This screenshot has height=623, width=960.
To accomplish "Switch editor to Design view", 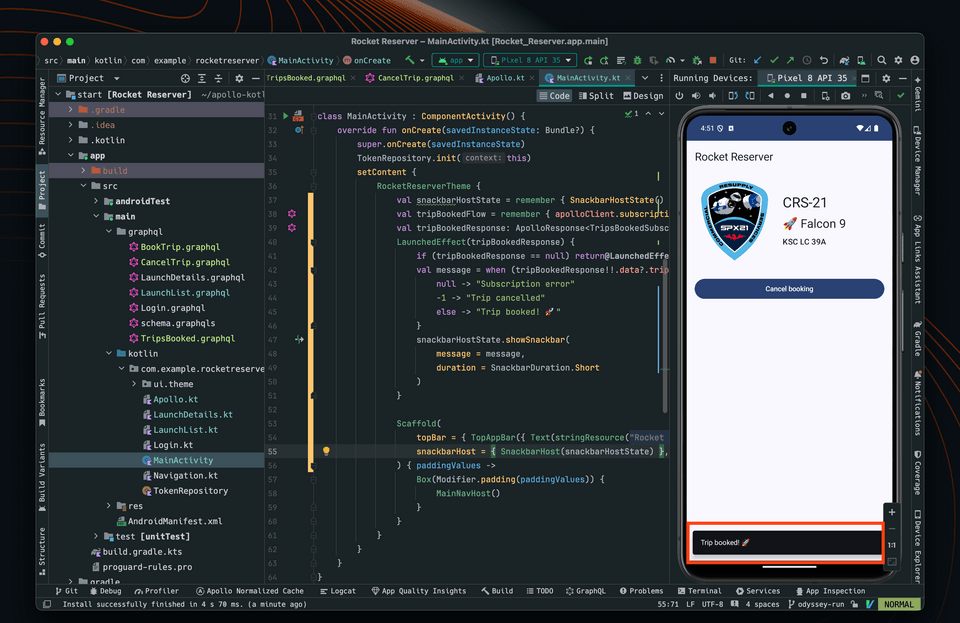I will click(x=643, y=95).
